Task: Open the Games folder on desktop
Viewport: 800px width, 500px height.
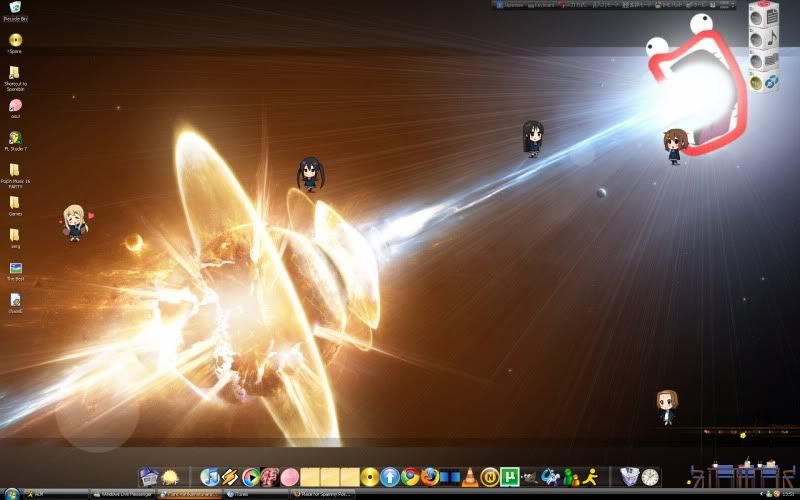Action: tap(15, 203)
